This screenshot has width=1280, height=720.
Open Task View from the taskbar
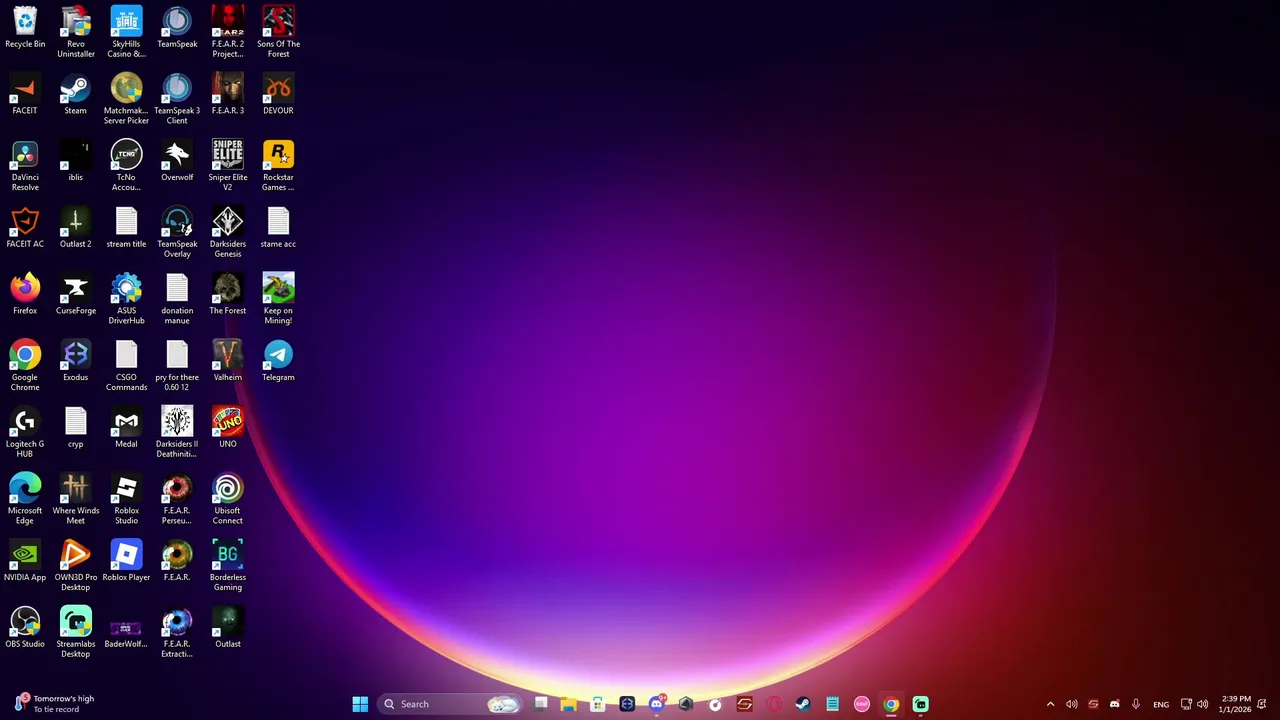click(540, 704)
